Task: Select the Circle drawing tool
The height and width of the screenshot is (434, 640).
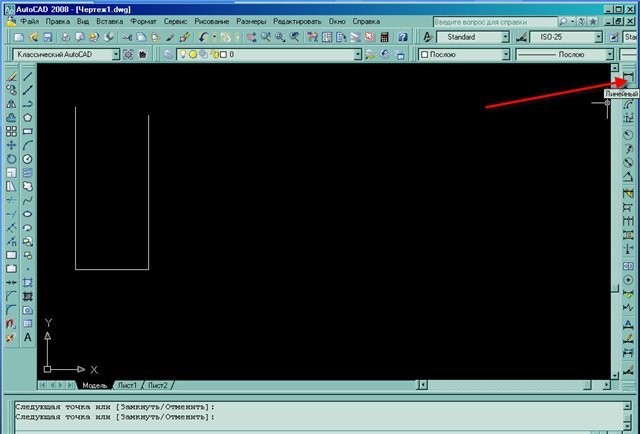Action: coord(27,159)
